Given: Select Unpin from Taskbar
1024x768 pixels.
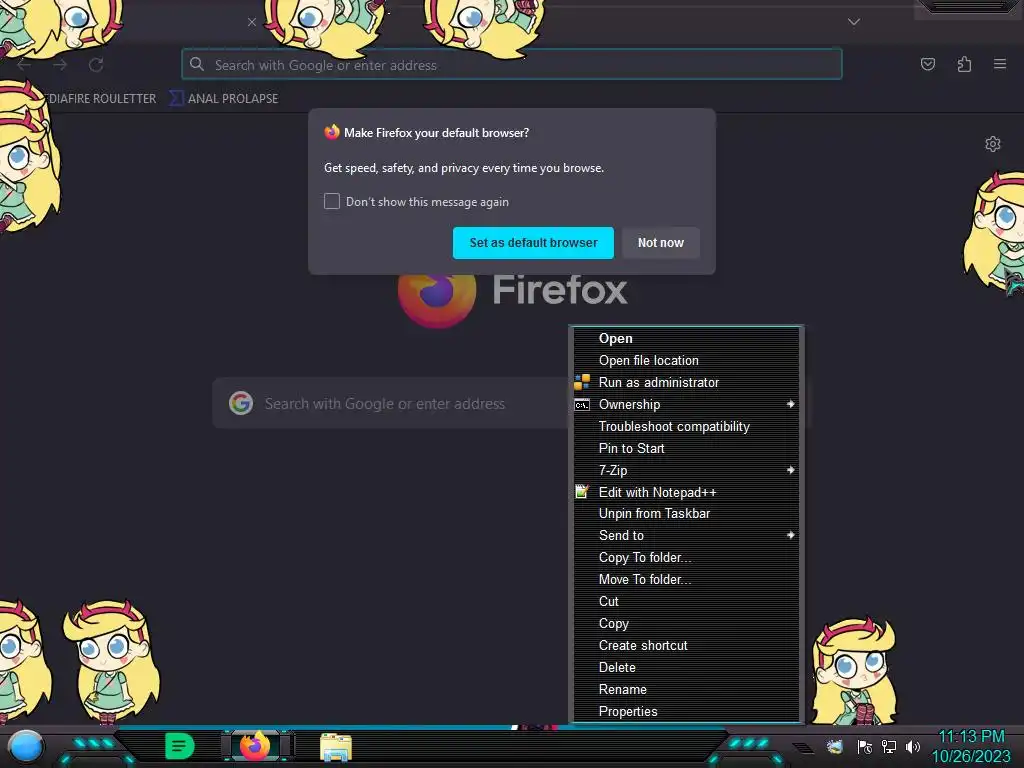Looking at the screenshot, I should (686, 513).
